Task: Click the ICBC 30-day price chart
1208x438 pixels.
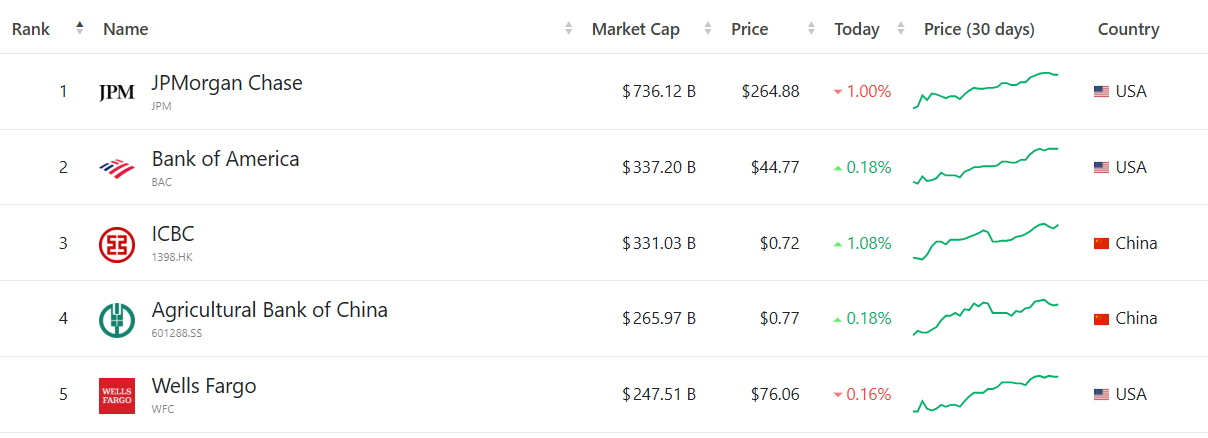Action: [x=986, y=242]
